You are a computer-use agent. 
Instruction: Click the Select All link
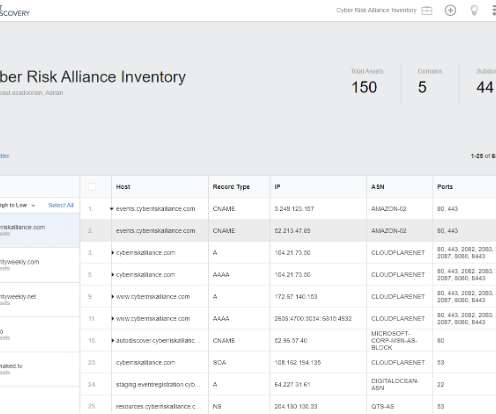pos(61,205)
